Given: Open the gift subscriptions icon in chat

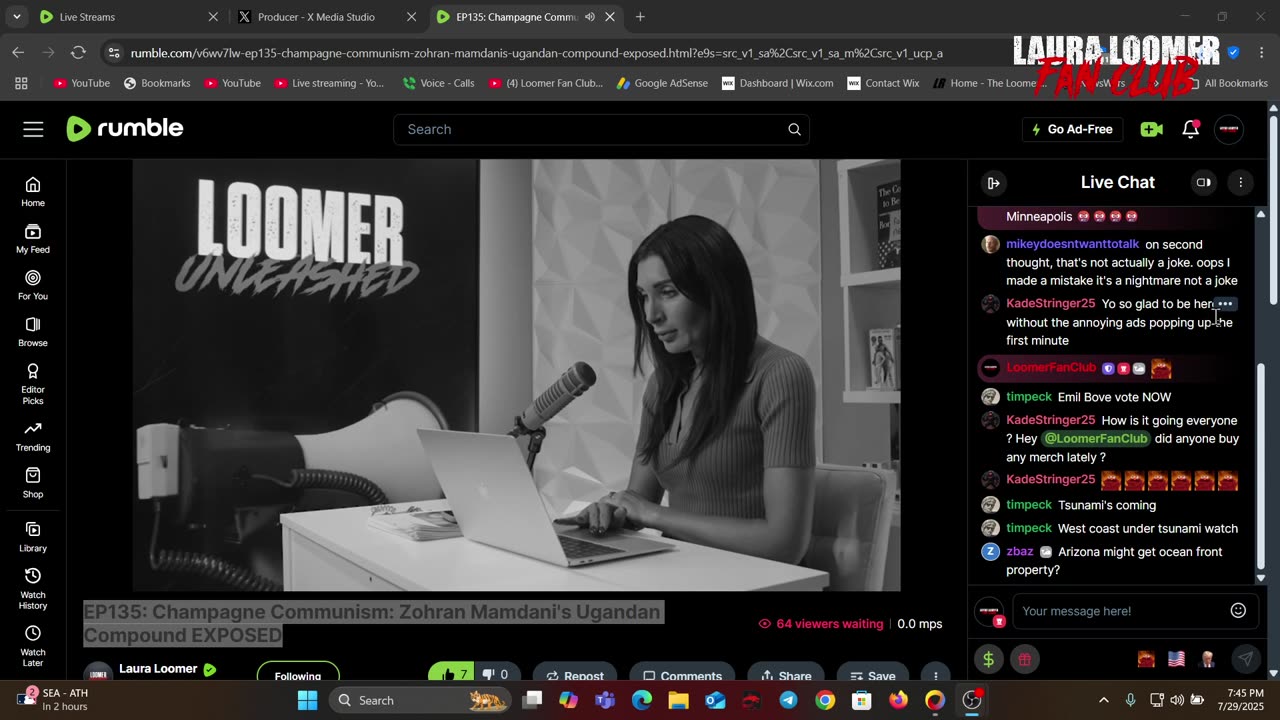Looking at the screenshot, I should (1024, 659).
